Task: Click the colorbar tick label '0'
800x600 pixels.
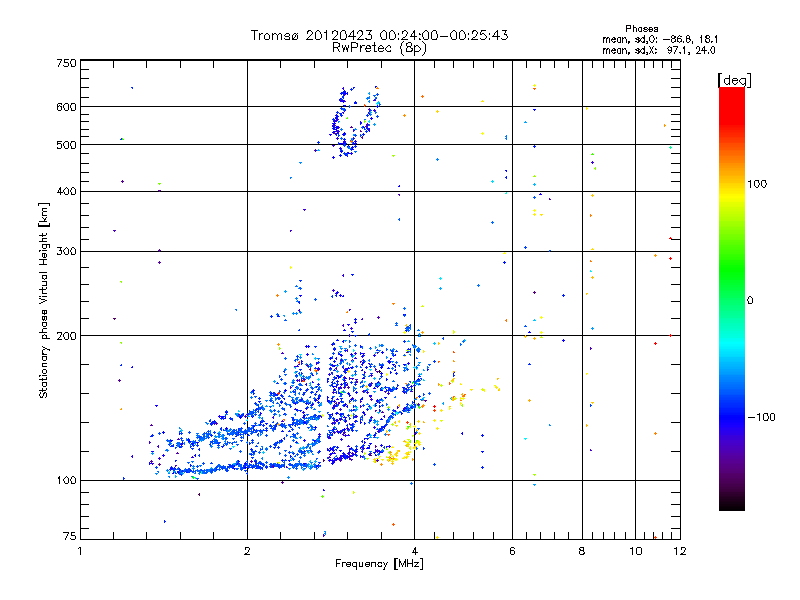Action: pyautogui.click(x=750, y=301)
